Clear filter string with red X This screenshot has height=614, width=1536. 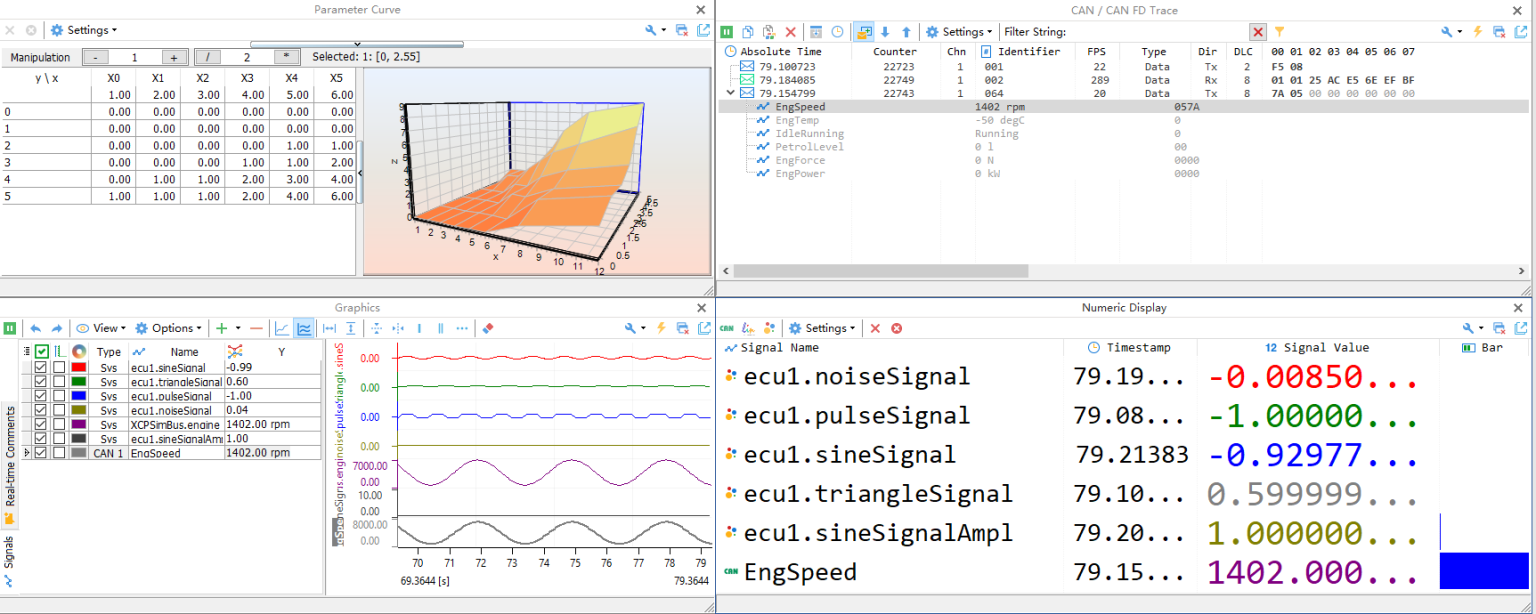tap(1258, 32)
